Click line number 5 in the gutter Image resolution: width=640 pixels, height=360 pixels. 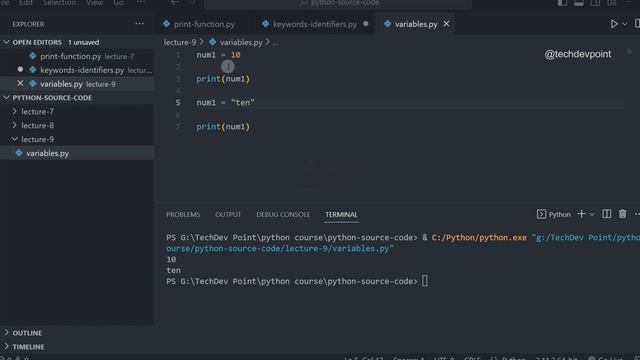[x=178, y=102]
